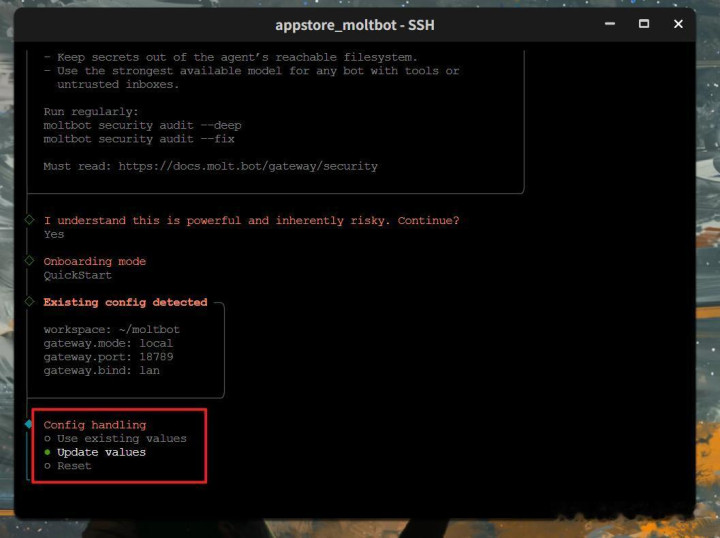Click the 'QuickStart' answer text
Screen dimensions: 720x538
point(78,275)
